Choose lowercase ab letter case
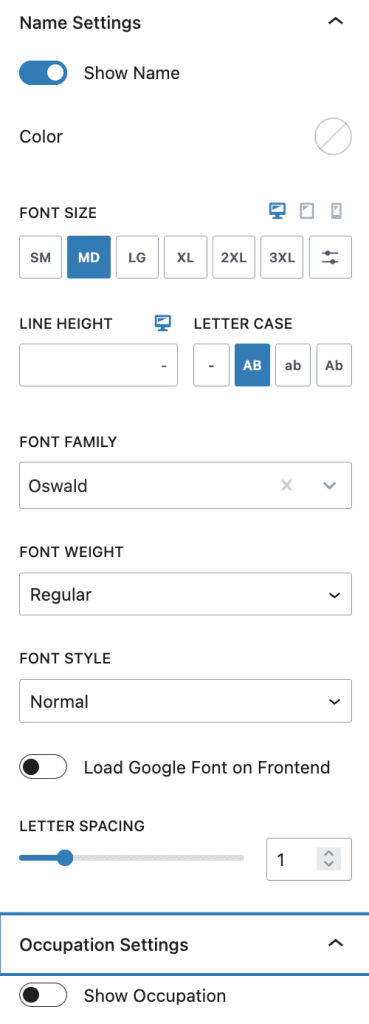Screen dimensions: 369x1024 293,365
